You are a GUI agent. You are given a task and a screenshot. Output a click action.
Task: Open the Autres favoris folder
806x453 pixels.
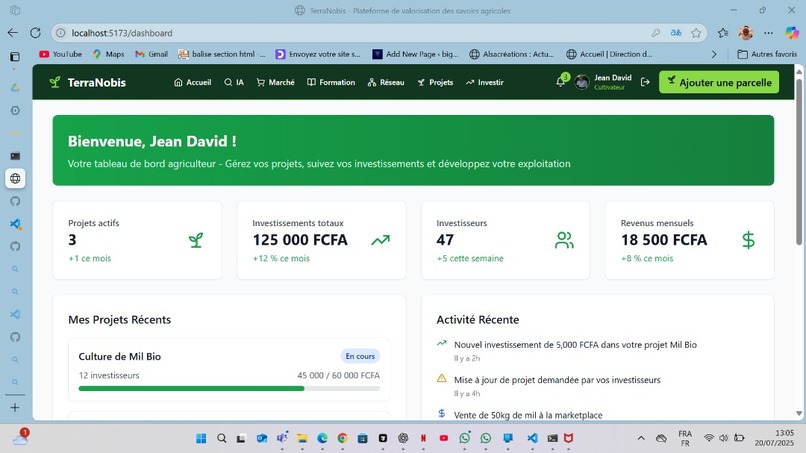767,54
